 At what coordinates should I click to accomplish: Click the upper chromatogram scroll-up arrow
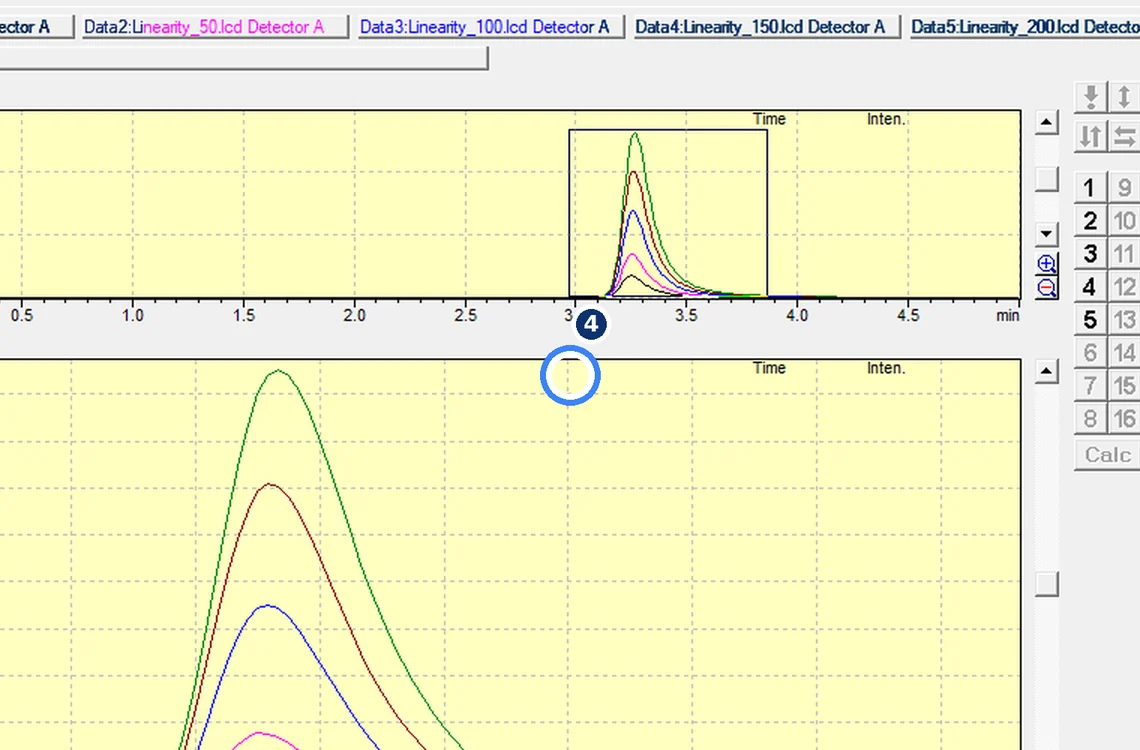click(x=1046, y=121)
